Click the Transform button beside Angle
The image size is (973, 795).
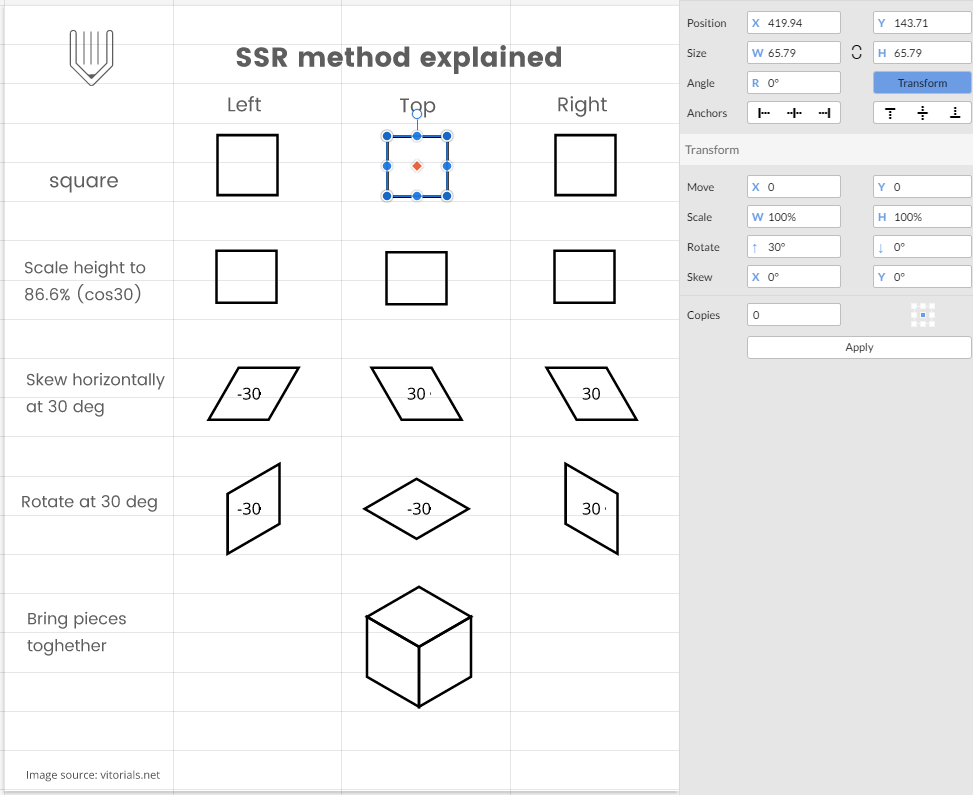922,83
